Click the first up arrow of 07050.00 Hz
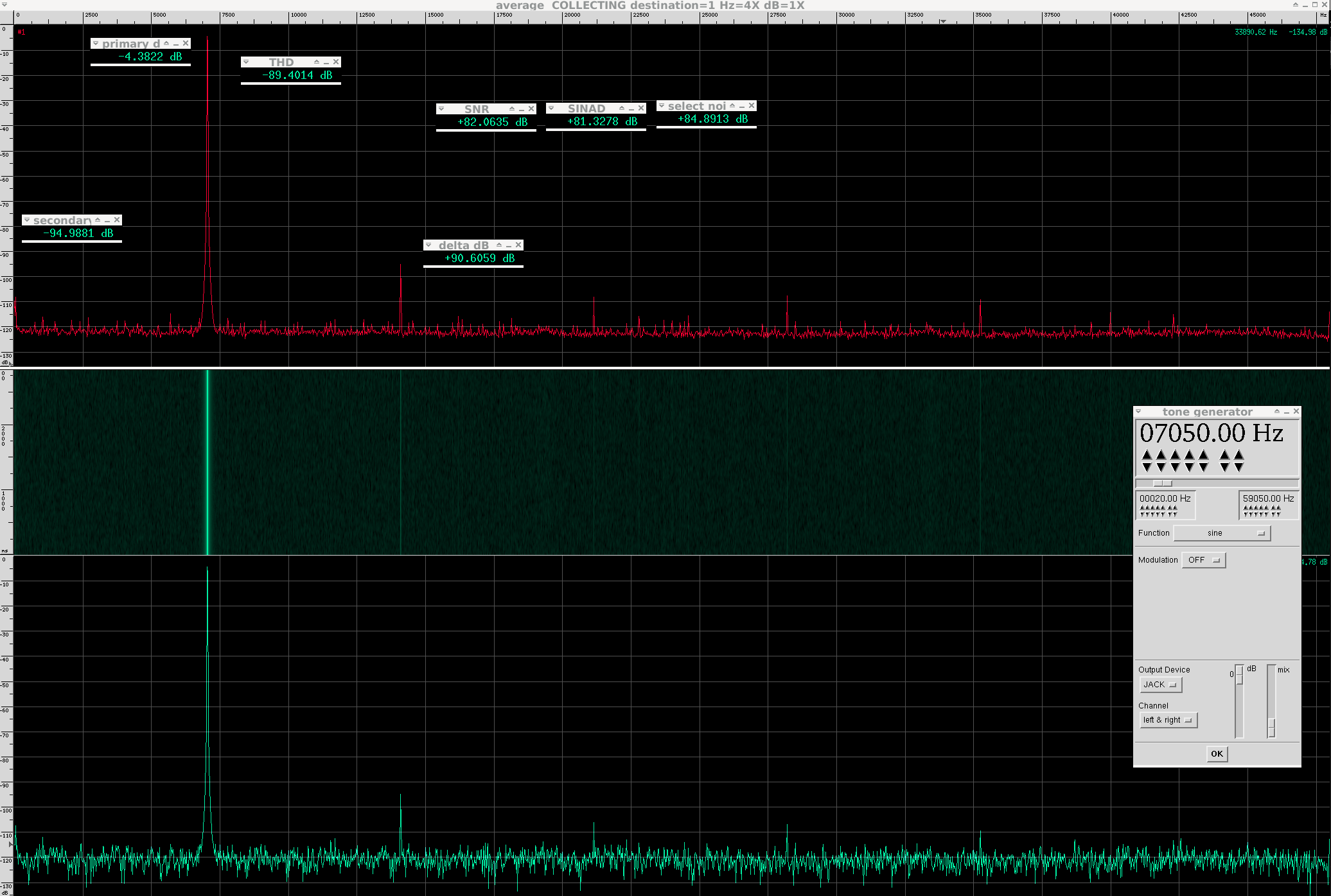The image size is (1331, 896). [x=1147, y=455]
